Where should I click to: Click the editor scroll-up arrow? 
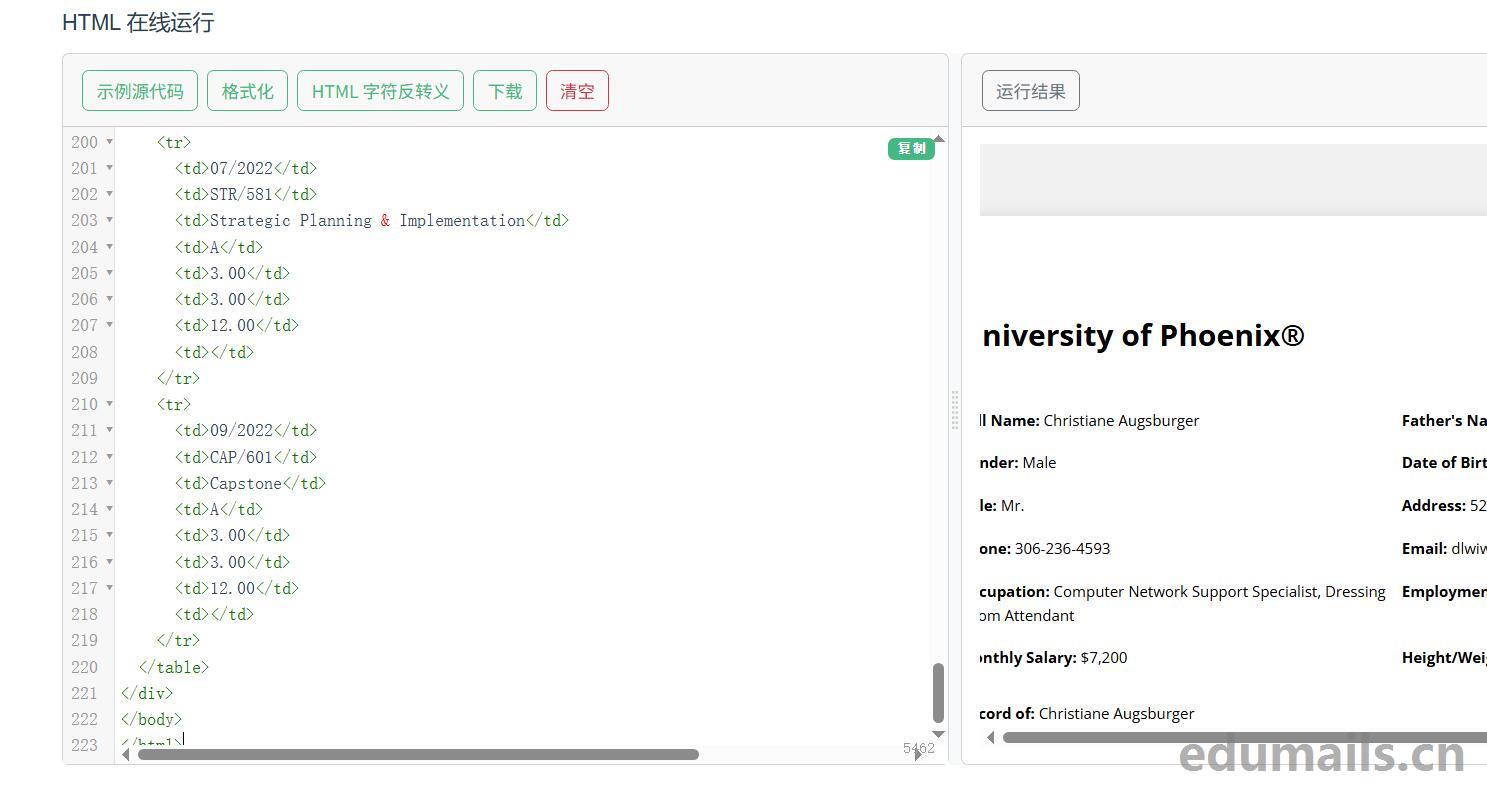938,139
